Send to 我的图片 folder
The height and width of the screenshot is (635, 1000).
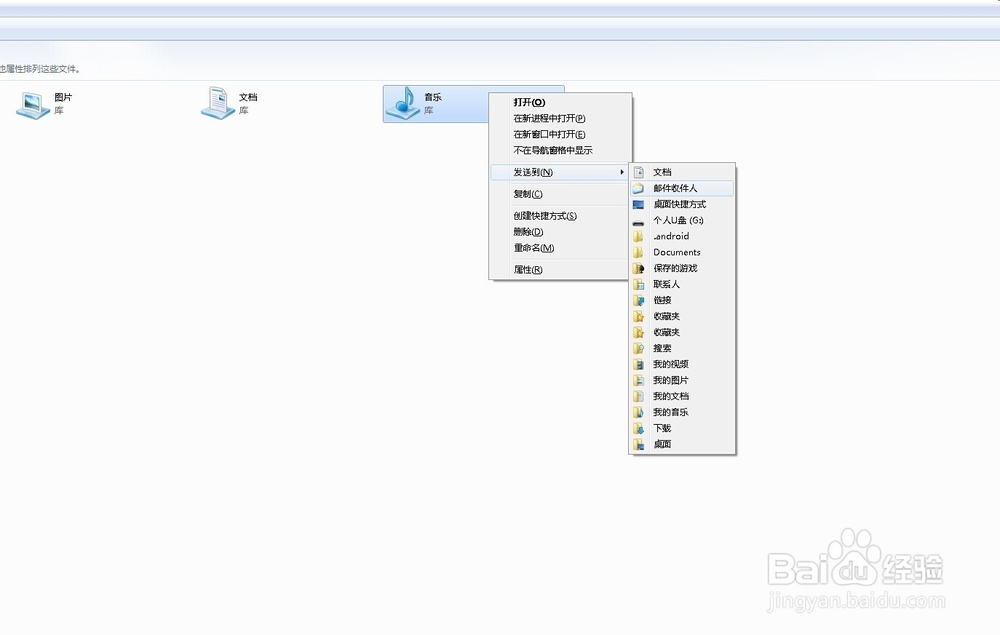point(682,380)
